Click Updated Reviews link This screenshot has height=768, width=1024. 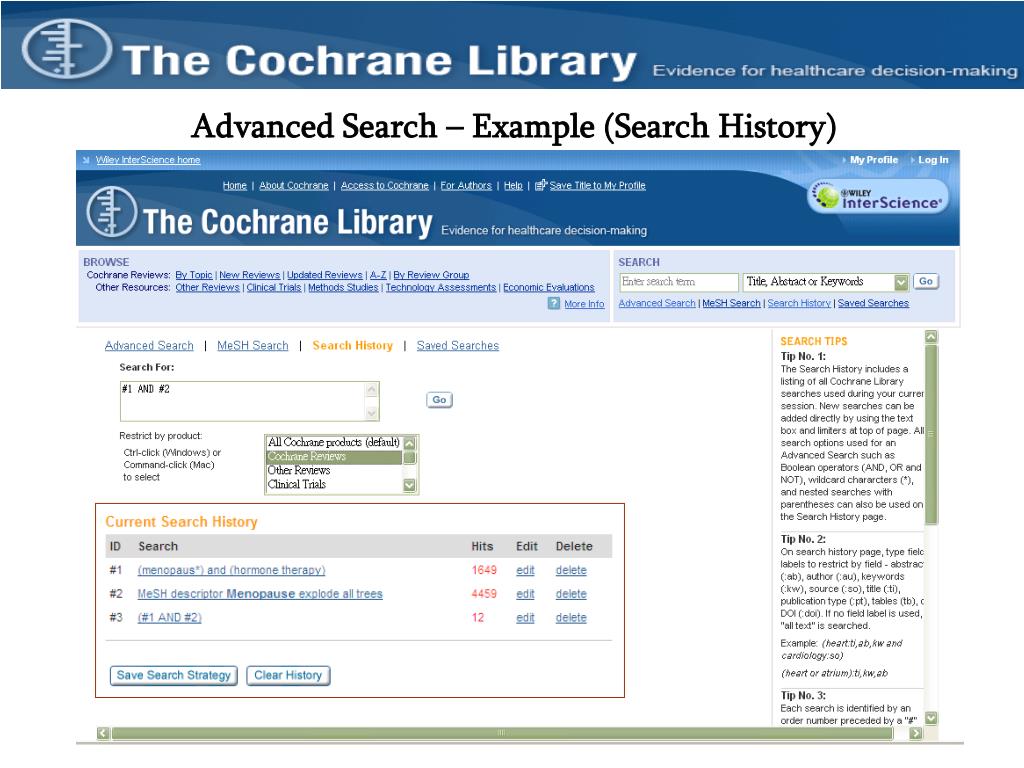pyautogui.click(x=325, y=275)
